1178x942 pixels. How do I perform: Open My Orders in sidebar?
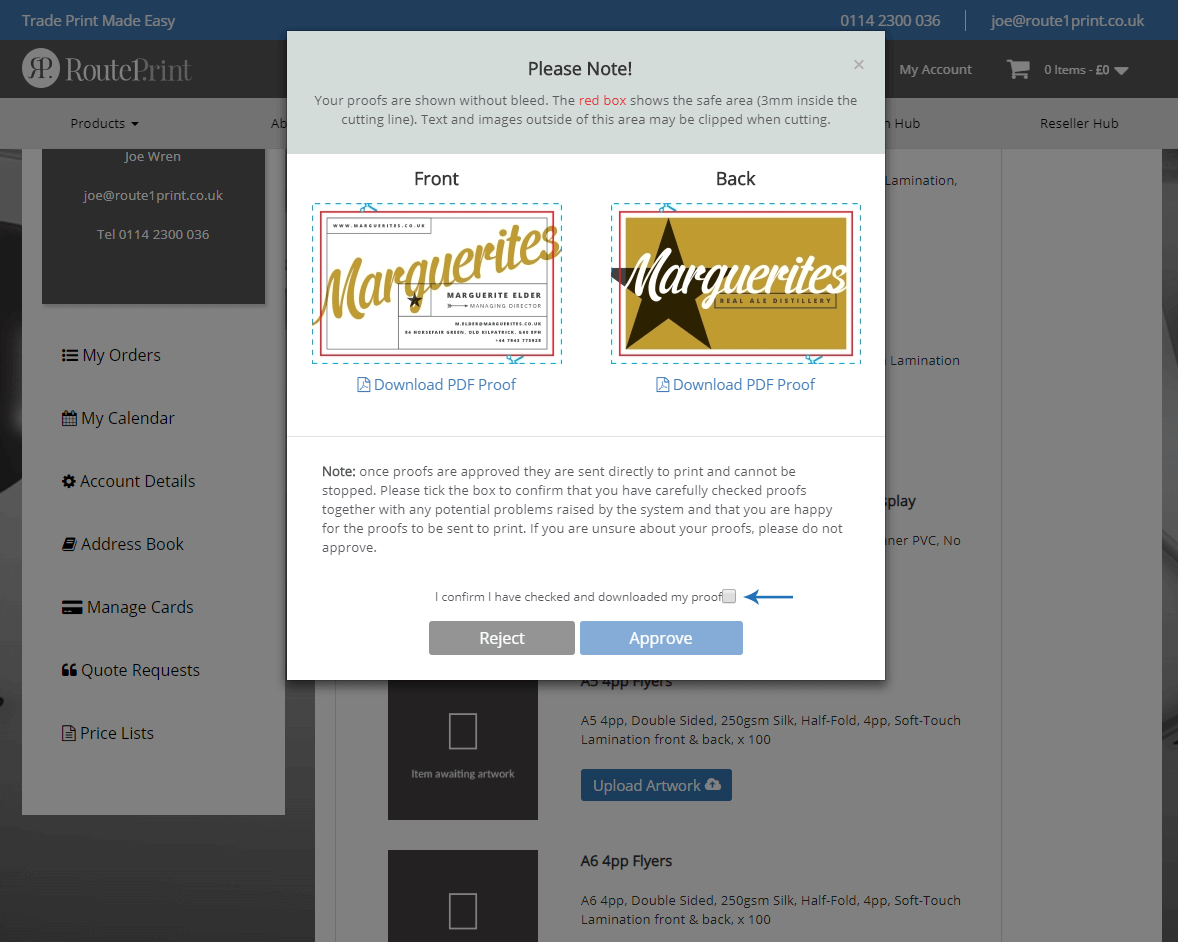tap(111, 355)
